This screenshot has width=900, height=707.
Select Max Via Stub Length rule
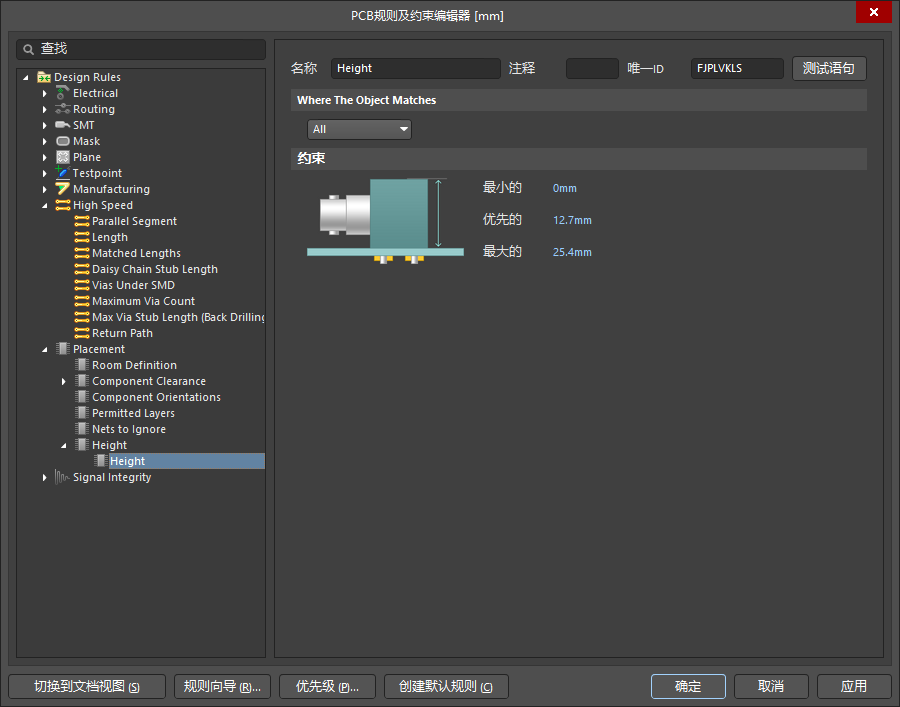point(178,317)
